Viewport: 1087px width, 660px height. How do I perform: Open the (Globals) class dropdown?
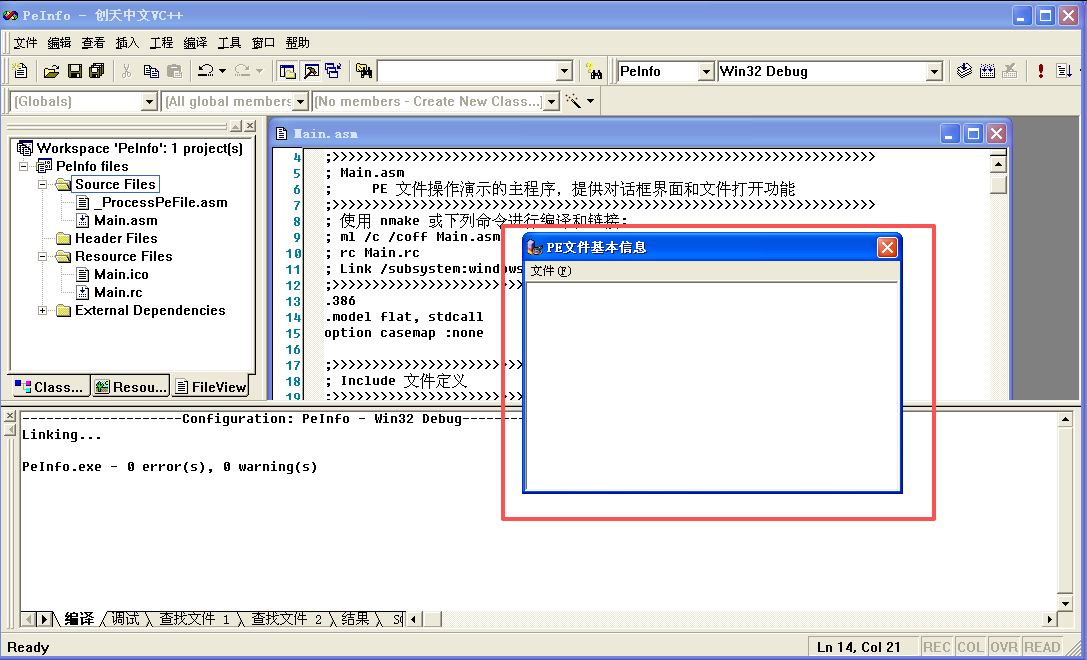149,102
